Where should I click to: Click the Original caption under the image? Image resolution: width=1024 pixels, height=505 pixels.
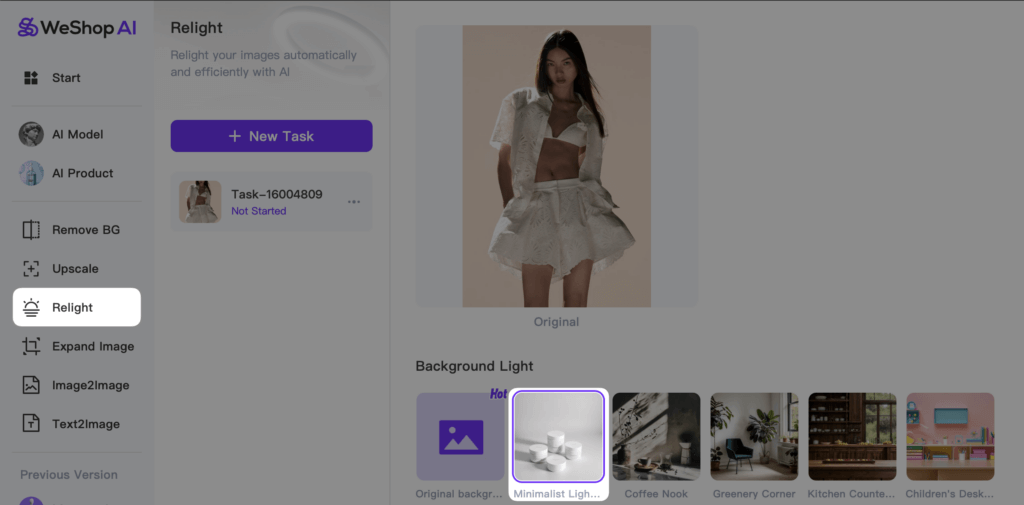(x=556, y=322)
